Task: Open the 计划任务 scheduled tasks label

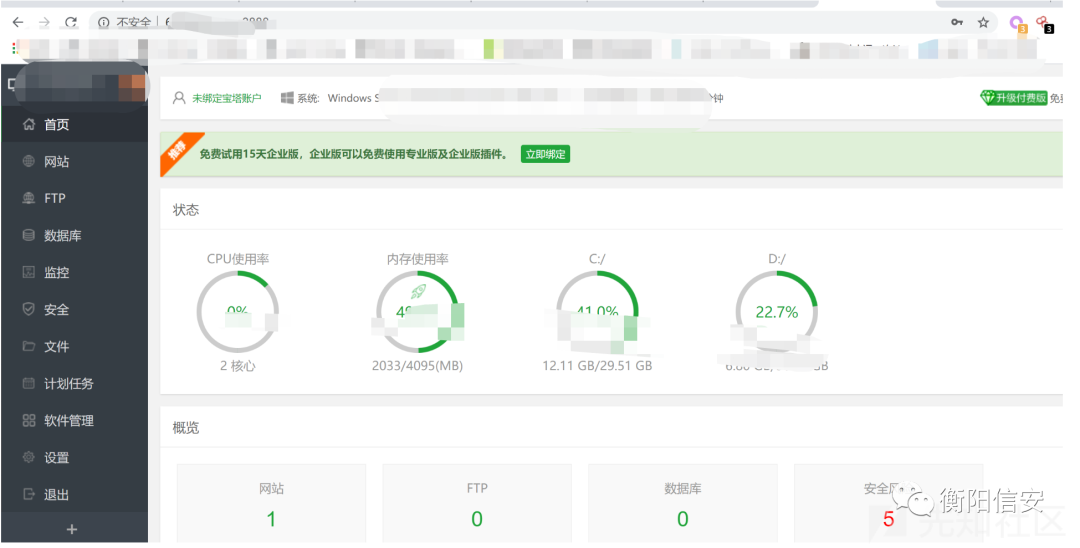Action: (x=69, y=384)
